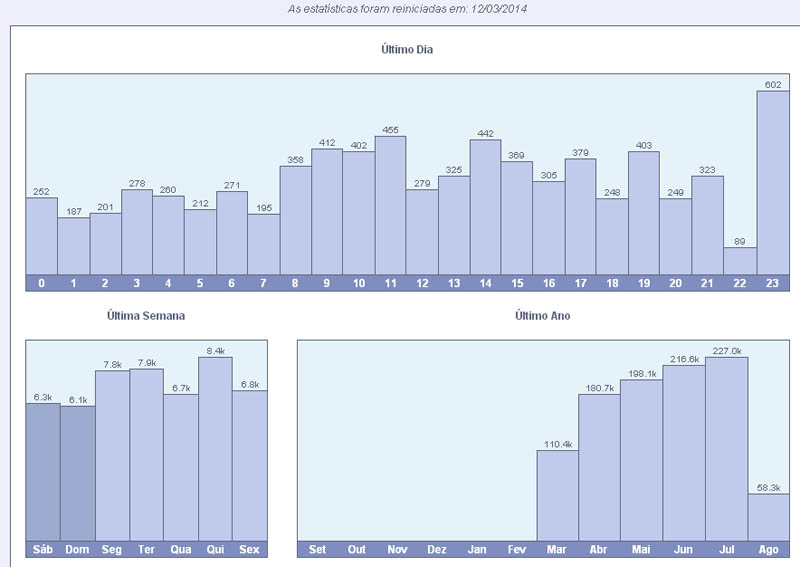Viewport: 800px width, 567px height.
Task: Click the hour 10 bar showing 402
Action: 359,213
